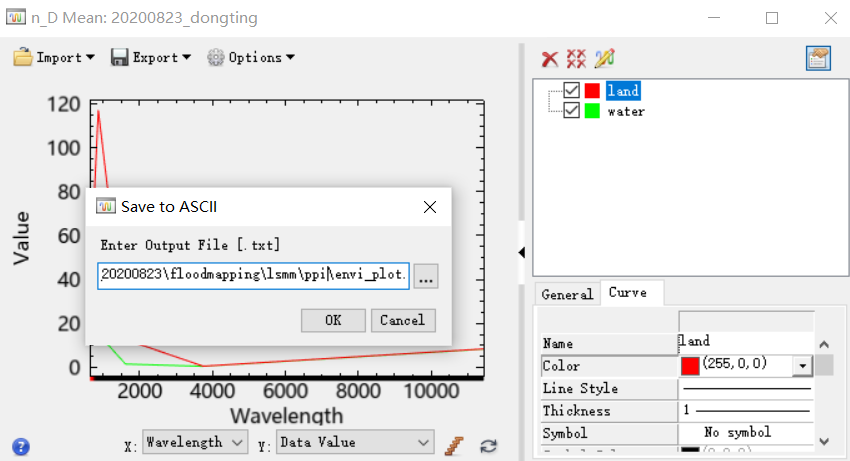Click the Thickness property value
850x461 pixels.
click(746, 411)
